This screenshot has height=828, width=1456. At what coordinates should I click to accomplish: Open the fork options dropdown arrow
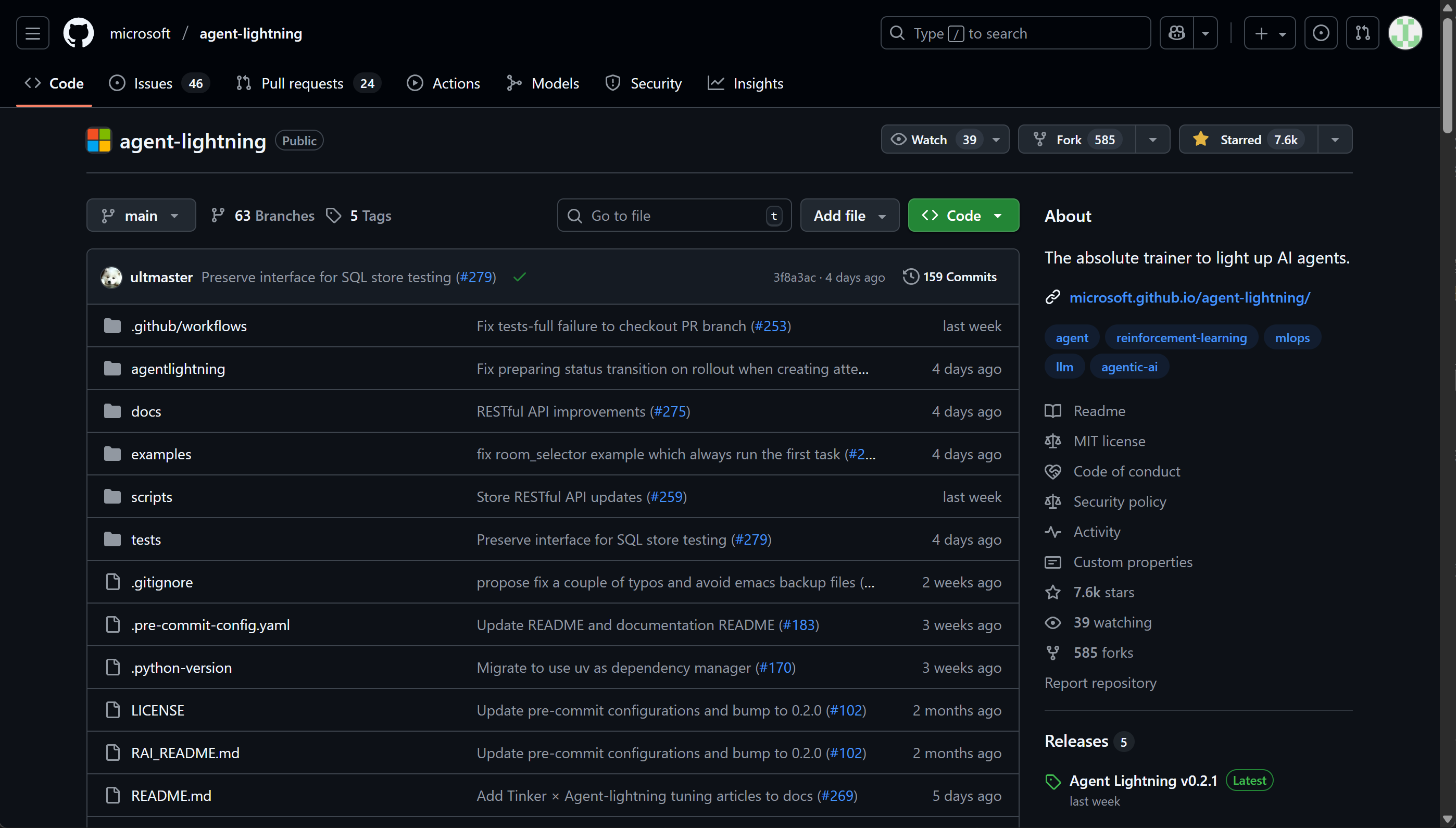[1152, 140]
